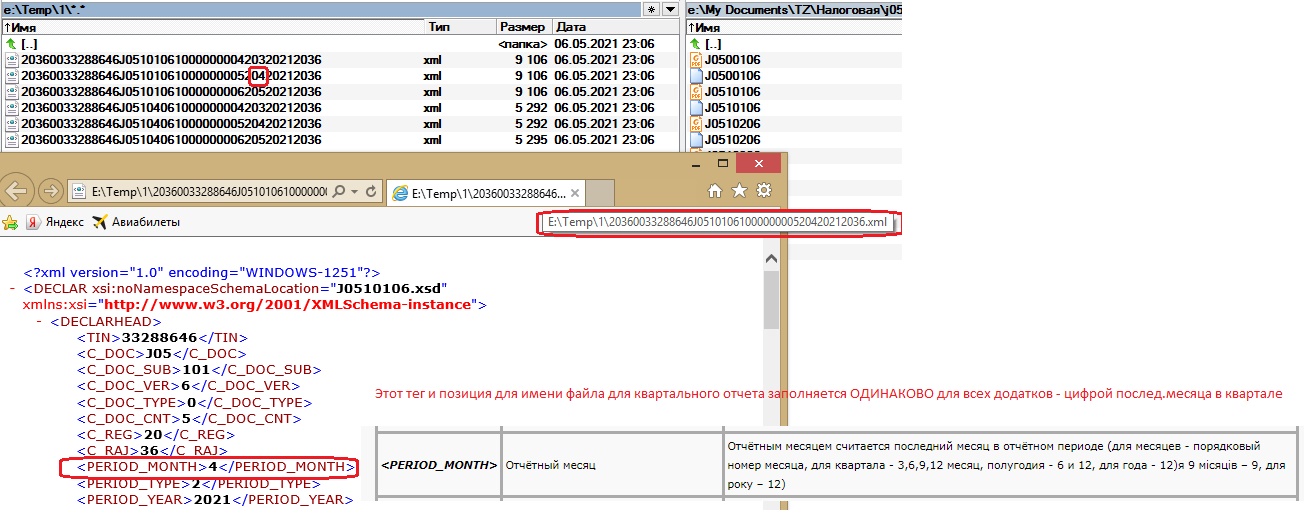Image resolution: width=1304 pixels, height=524 pixels.
Task: Click the empty new tab button
Action: [x=600, y=191]
